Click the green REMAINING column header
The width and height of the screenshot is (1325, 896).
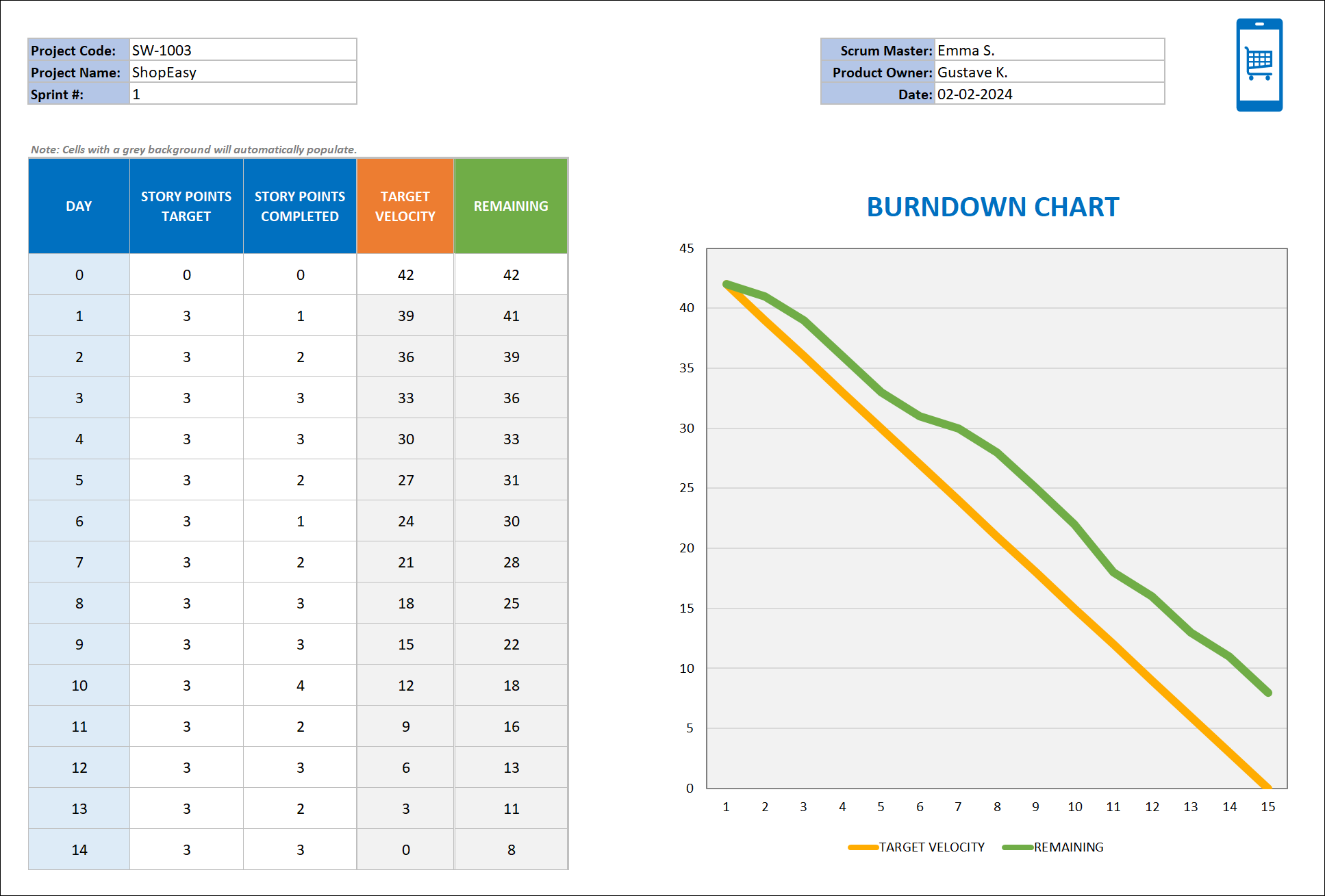(x=510, y=205)
